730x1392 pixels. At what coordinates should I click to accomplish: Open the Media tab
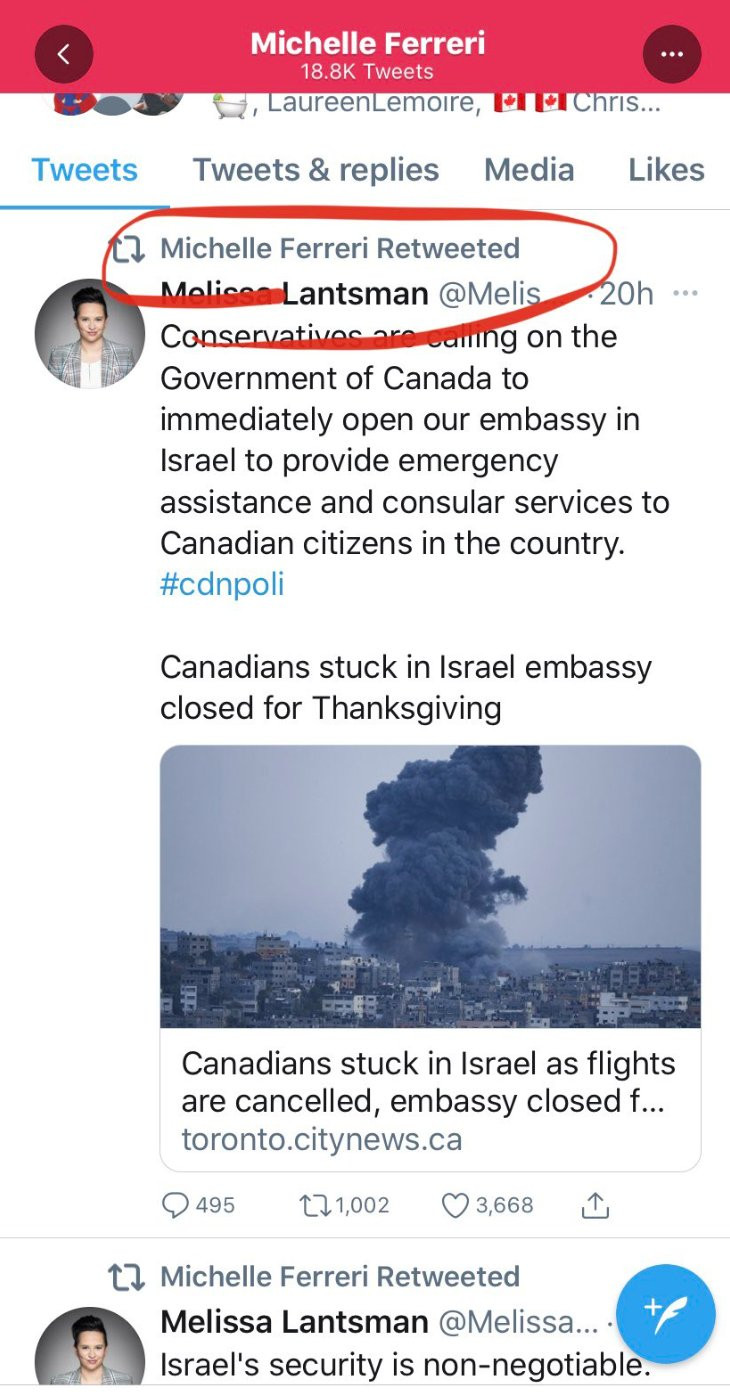tap(529, 170)
